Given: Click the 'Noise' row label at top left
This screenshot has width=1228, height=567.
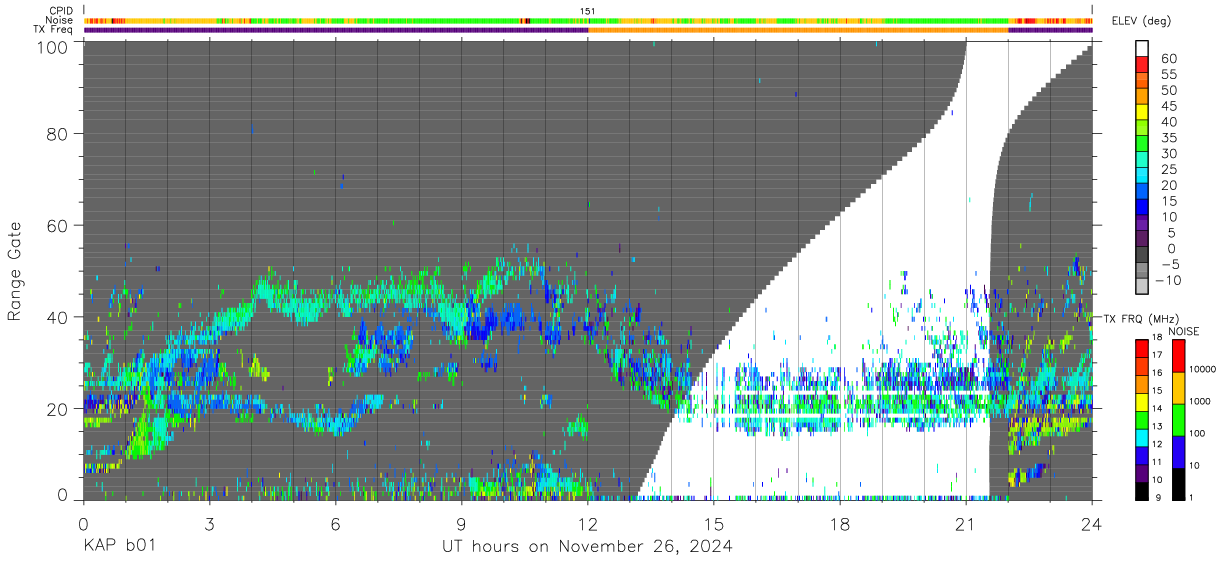Looking at the screenshot, I should (59, 20).
